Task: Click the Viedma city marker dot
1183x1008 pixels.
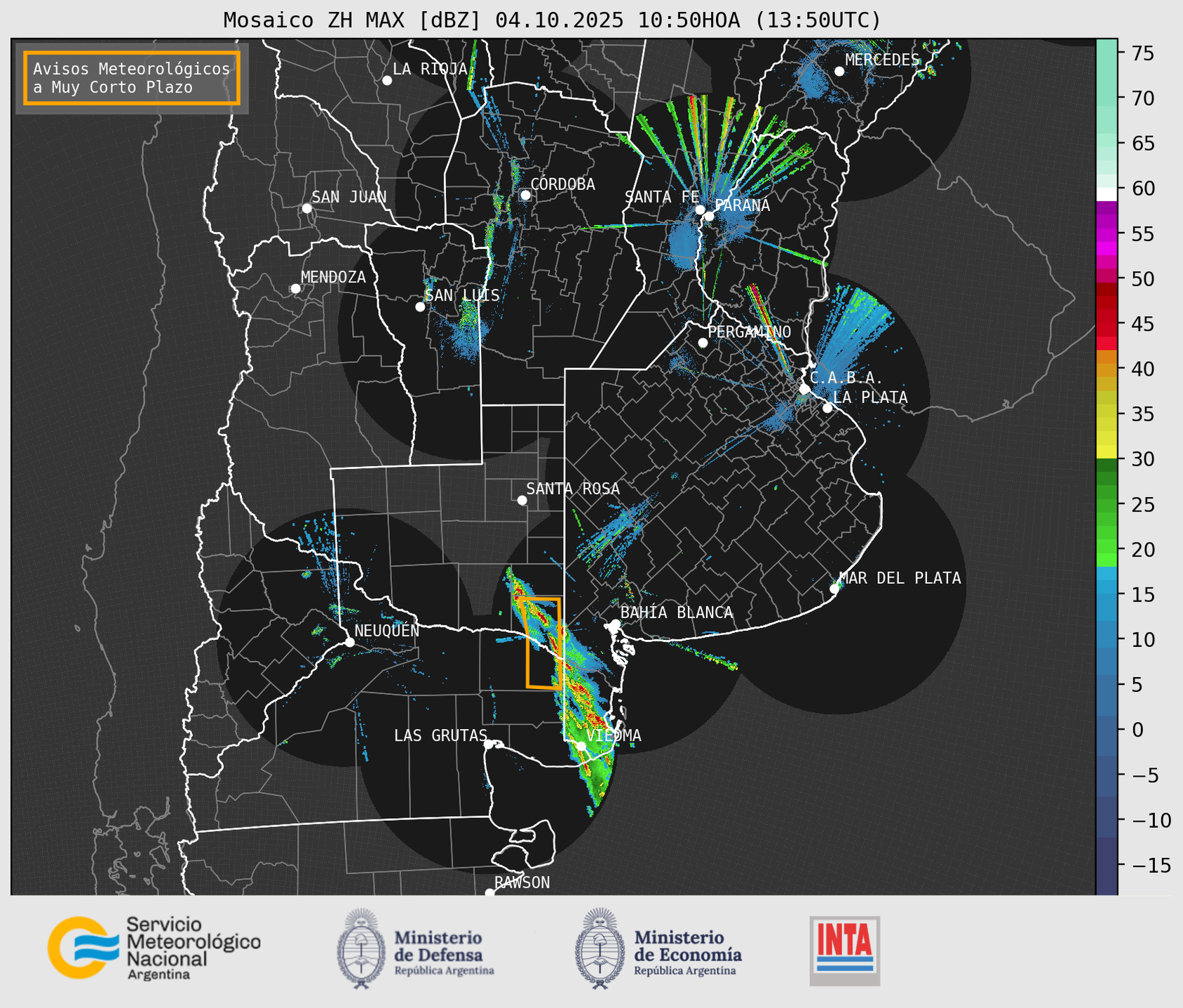Action: [x=581, y=746]
